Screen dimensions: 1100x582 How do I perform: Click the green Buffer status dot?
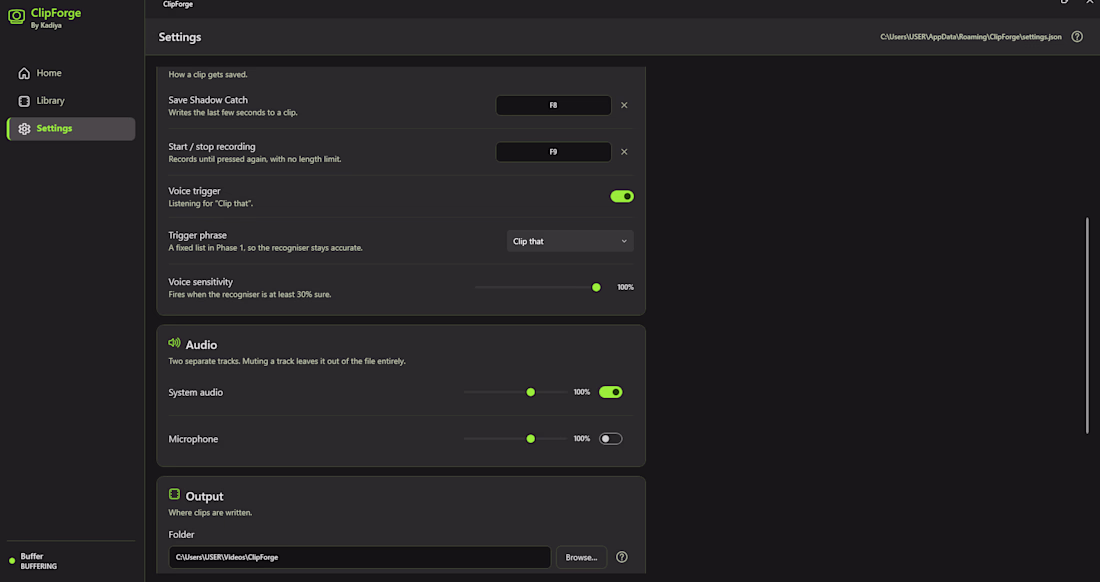click(12, 561)
